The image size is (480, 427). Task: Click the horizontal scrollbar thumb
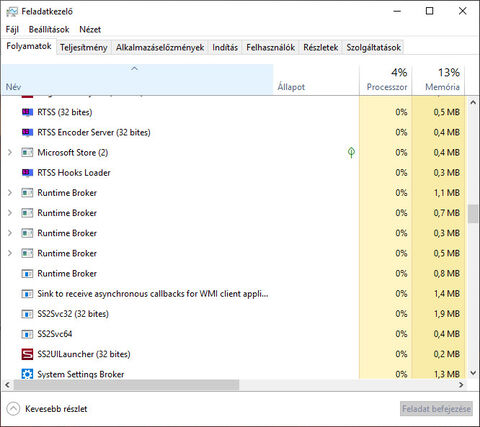(x=126, y=385)
